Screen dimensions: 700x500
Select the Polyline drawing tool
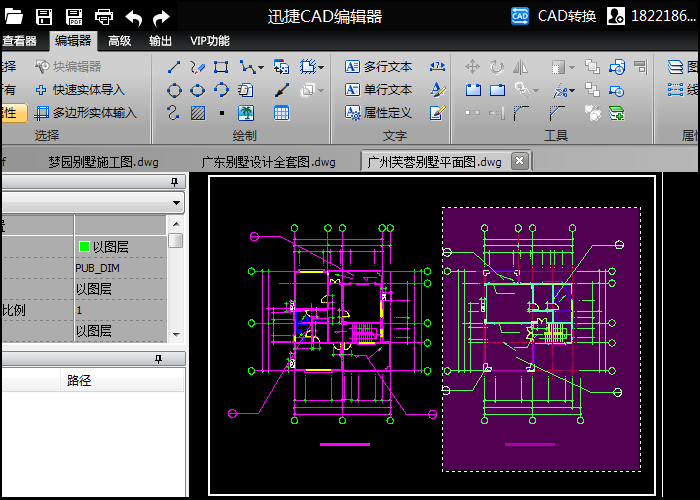click(247, 67)
